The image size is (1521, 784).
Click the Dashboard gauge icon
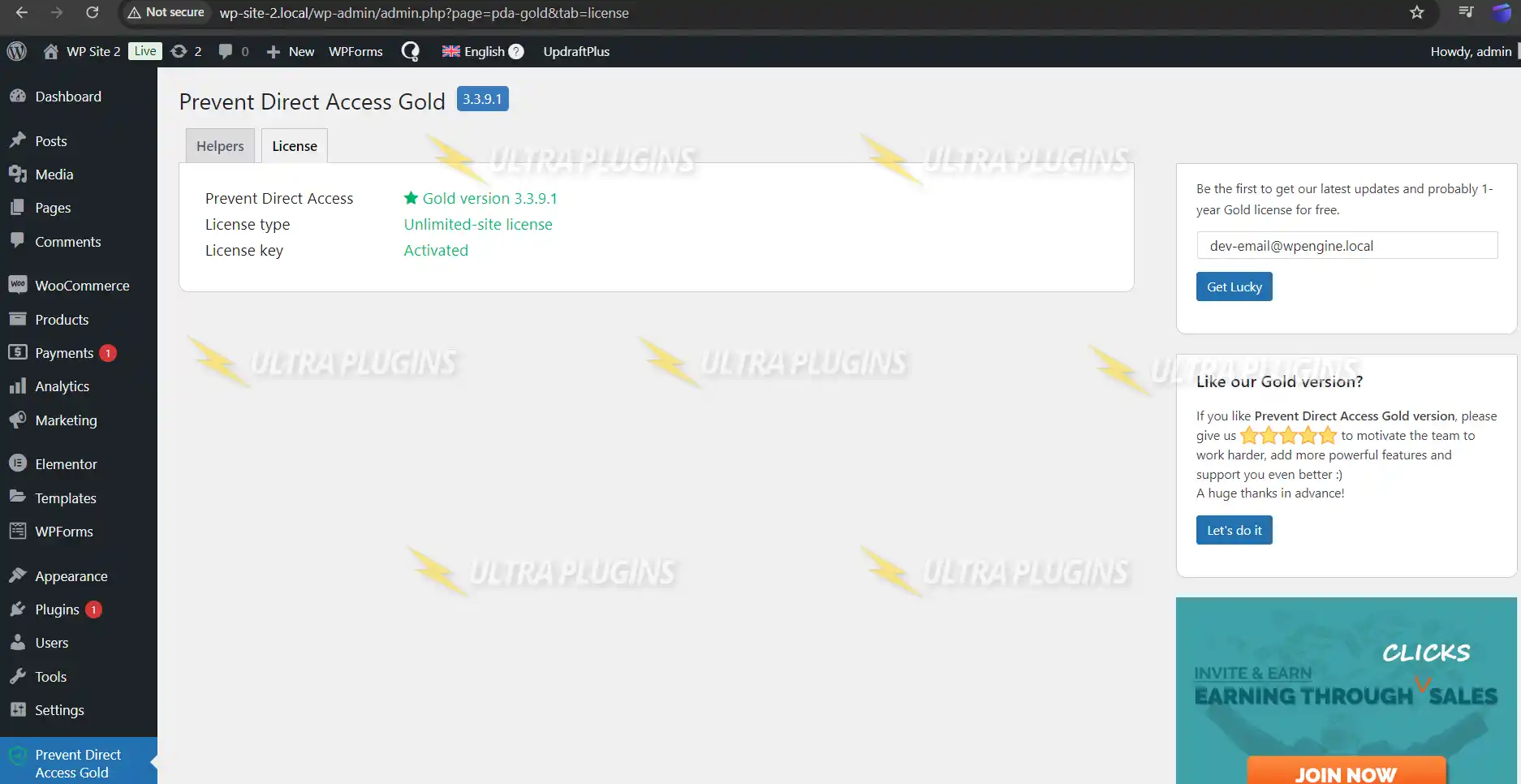pos(18,96)
